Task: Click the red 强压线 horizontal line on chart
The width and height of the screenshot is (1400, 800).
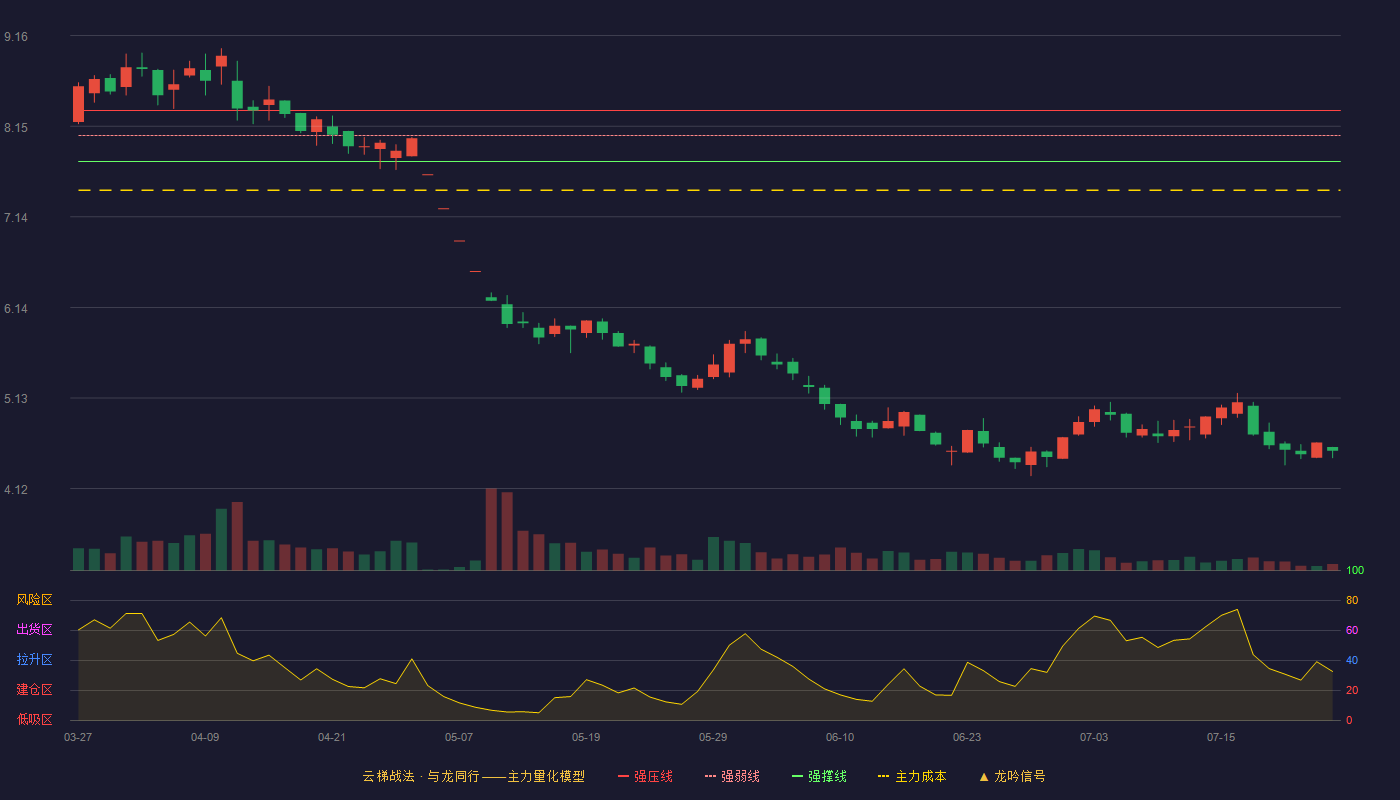Action: tap(709, 111)
